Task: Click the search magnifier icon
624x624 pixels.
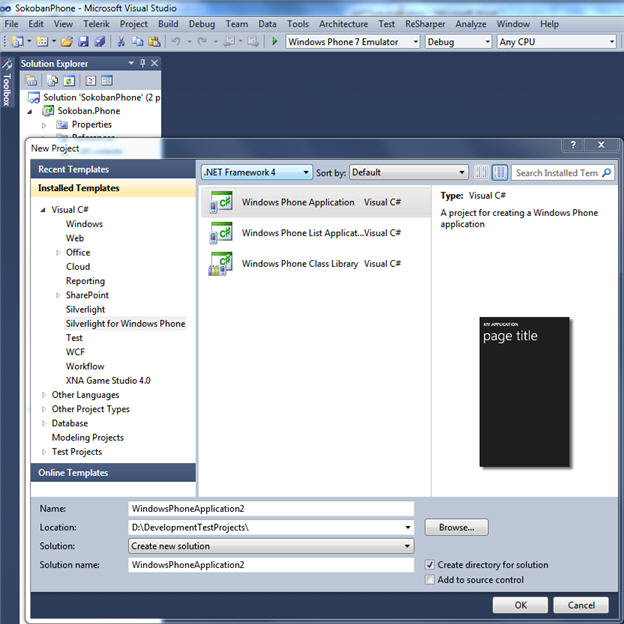Action: (606, 173)
